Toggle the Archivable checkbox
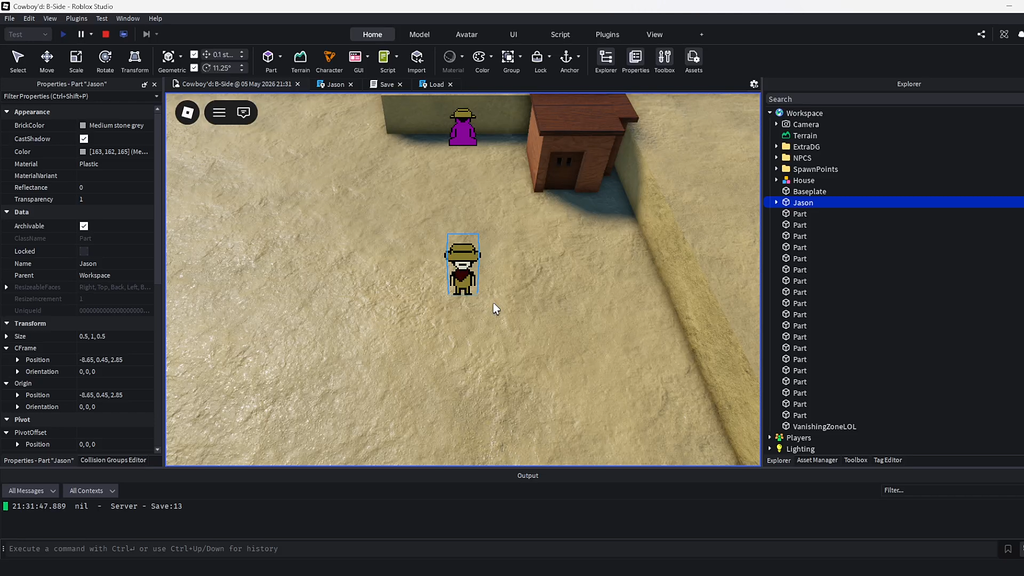 (x=84, y=226)
